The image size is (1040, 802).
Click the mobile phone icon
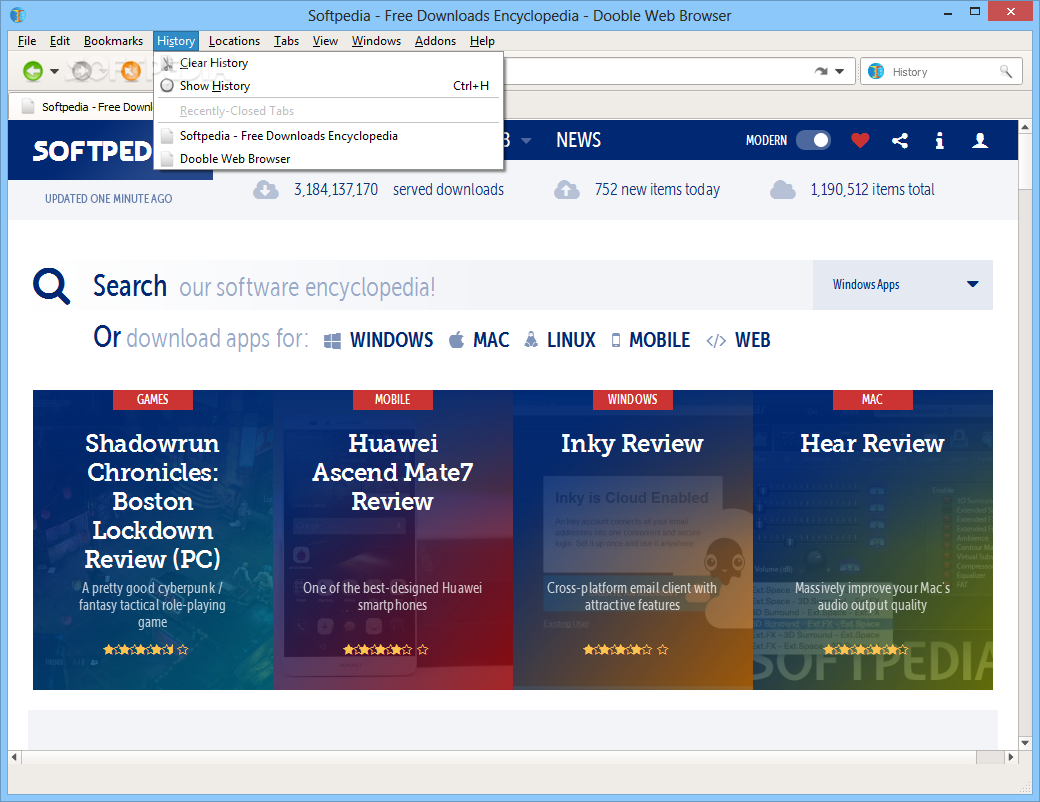point(616,340)
